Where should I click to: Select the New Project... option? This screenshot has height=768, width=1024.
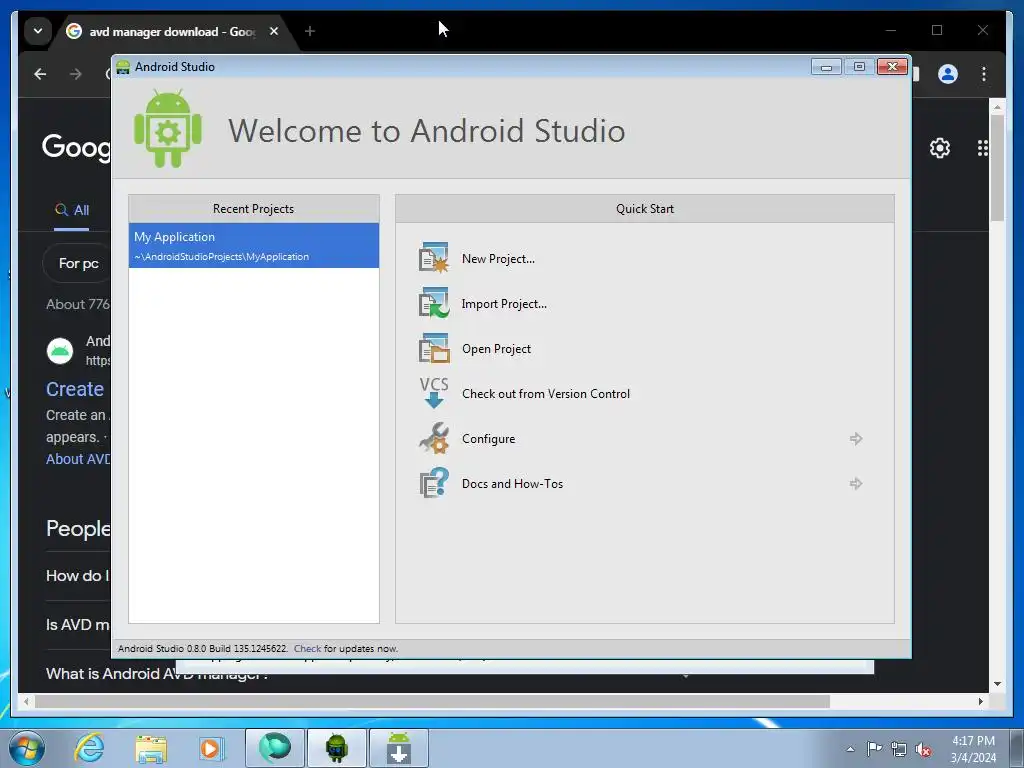498,259
